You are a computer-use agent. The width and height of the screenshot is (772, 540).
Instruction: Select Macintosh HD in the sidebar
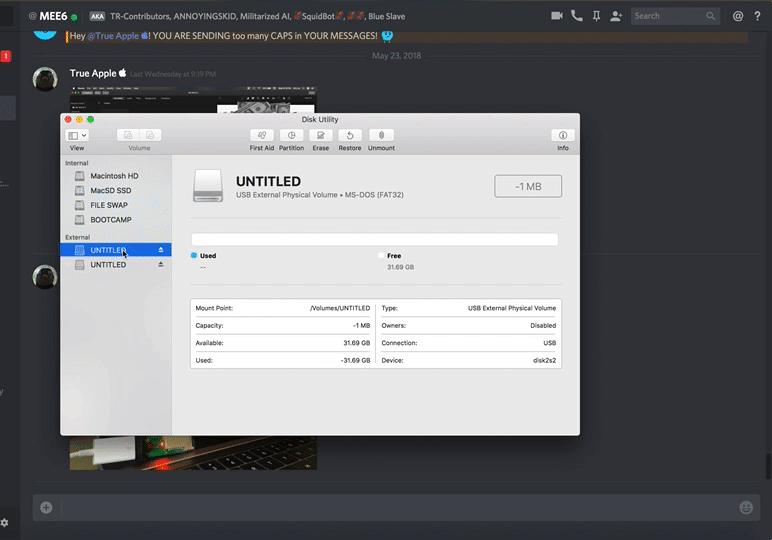click(x=116, y=176)
